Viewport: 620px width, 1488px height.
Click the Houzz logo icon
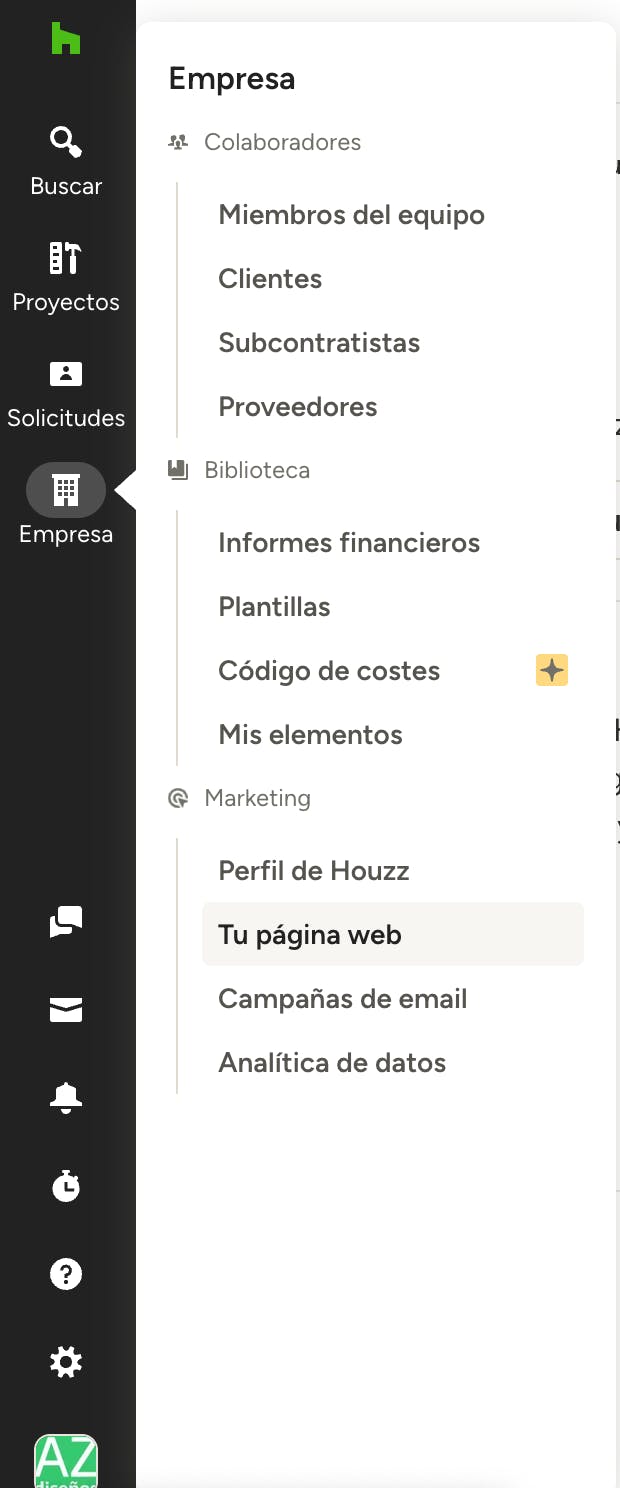(x=66, y=39)
